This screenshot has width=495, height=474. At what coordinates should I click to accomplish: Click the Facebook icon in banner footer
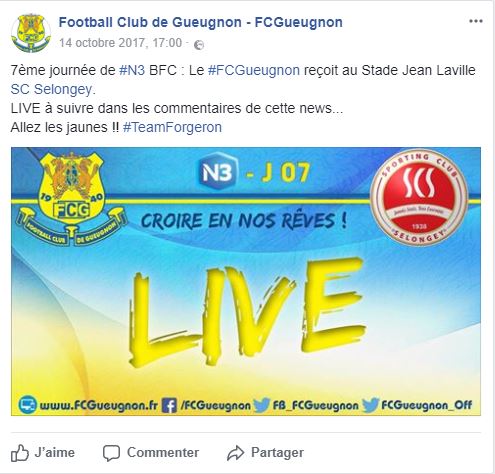170,405
